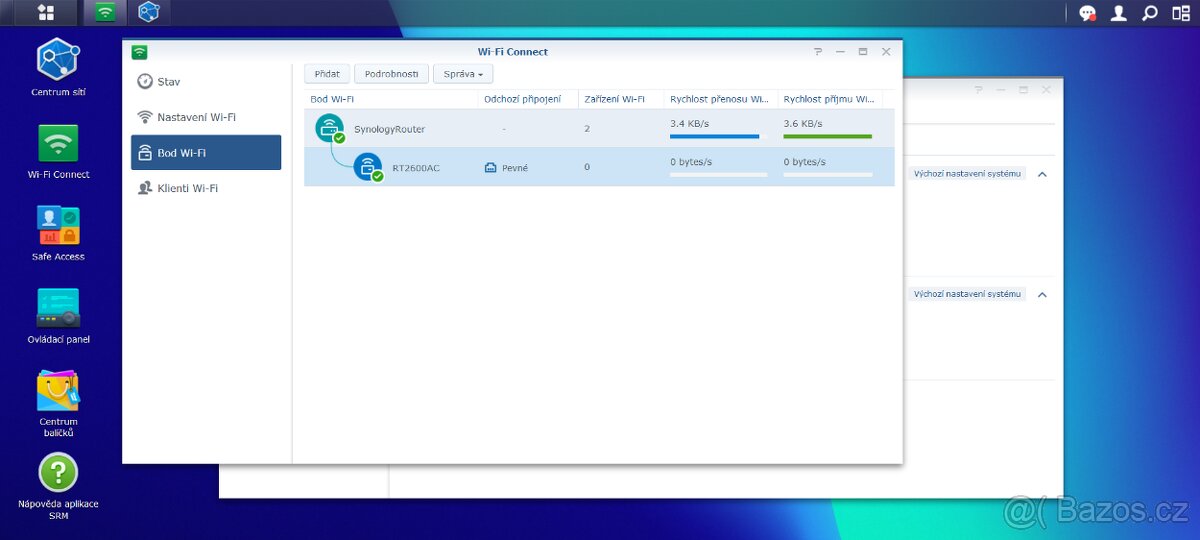
Task: Click the Podrobnosti button
Action: (x=392, y=74)
